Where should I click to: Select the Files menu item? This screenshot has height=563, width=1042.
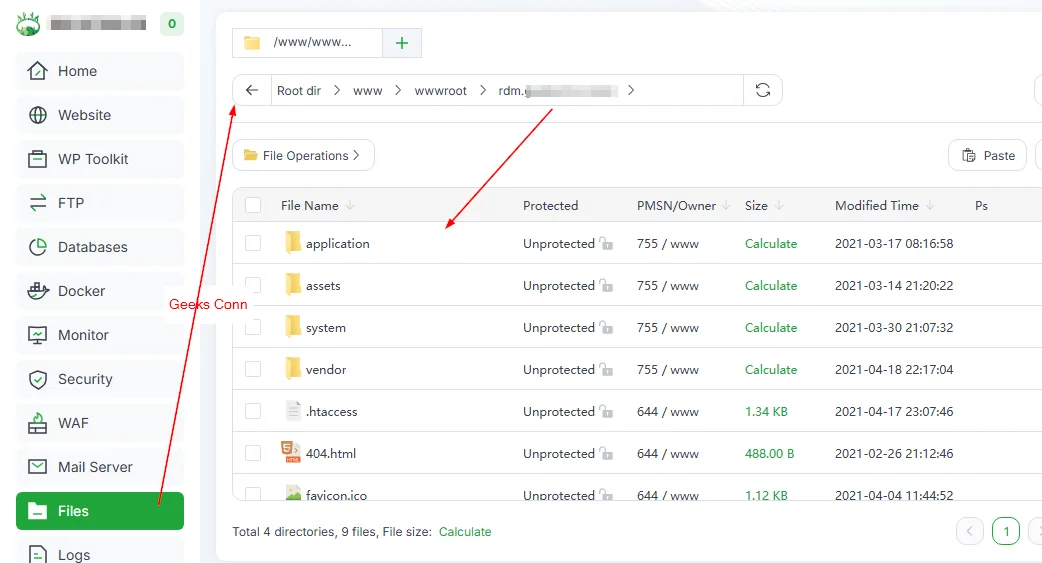click(x=100, y=511)
